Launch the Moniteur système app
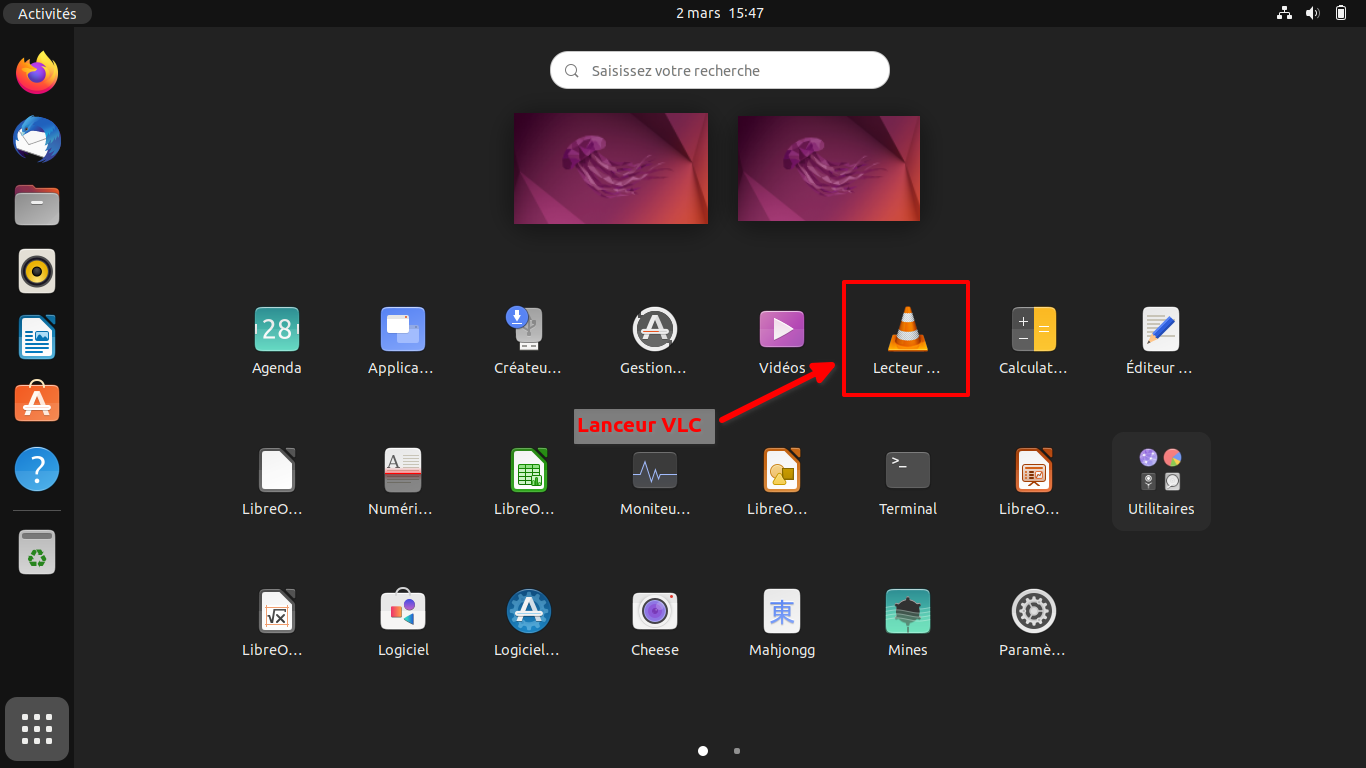The image size is (1366, 768). click(x=654, y=469)
